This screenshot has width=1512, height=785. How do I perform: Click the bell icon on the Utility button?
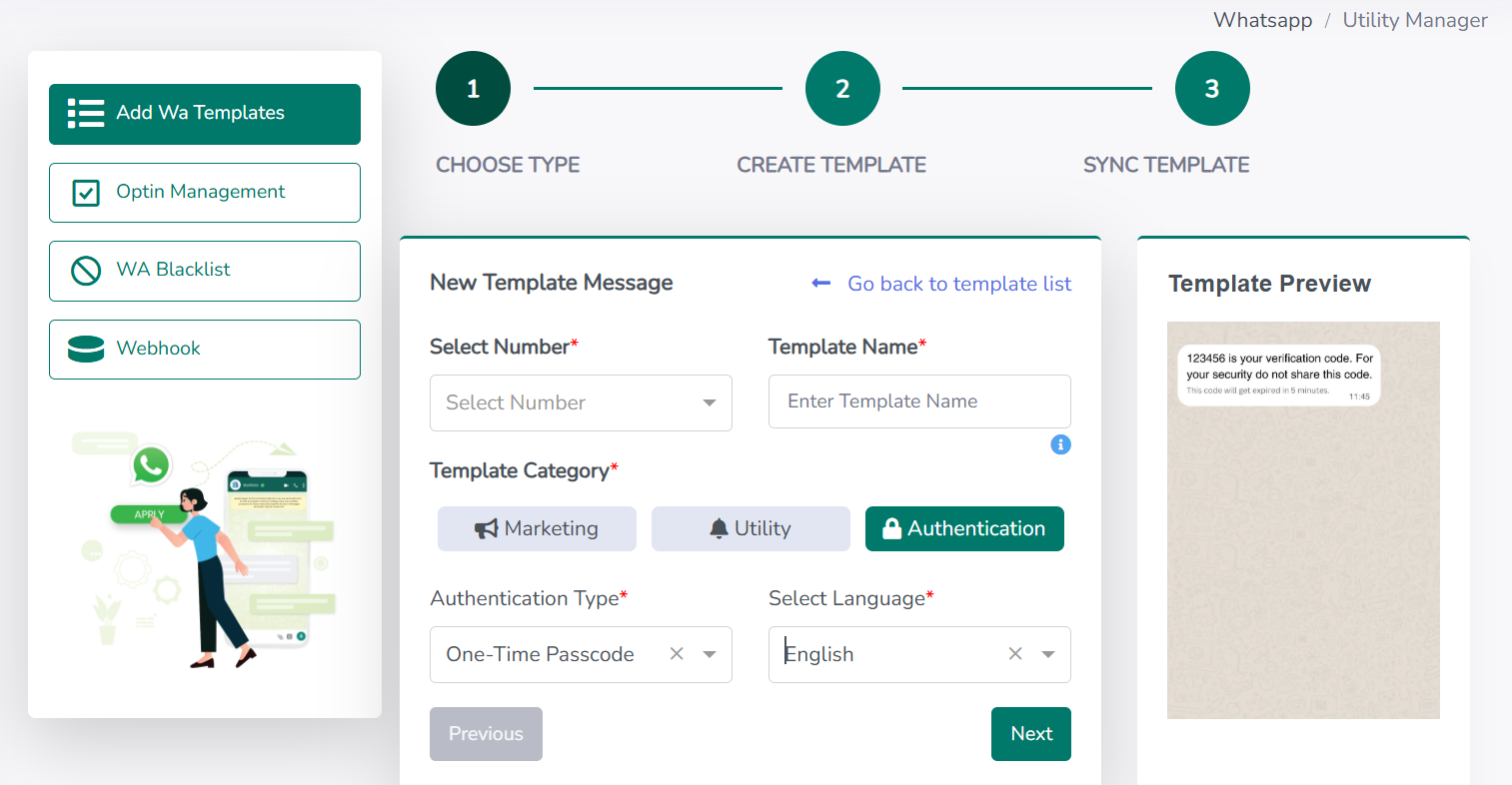tap(719, 529)
